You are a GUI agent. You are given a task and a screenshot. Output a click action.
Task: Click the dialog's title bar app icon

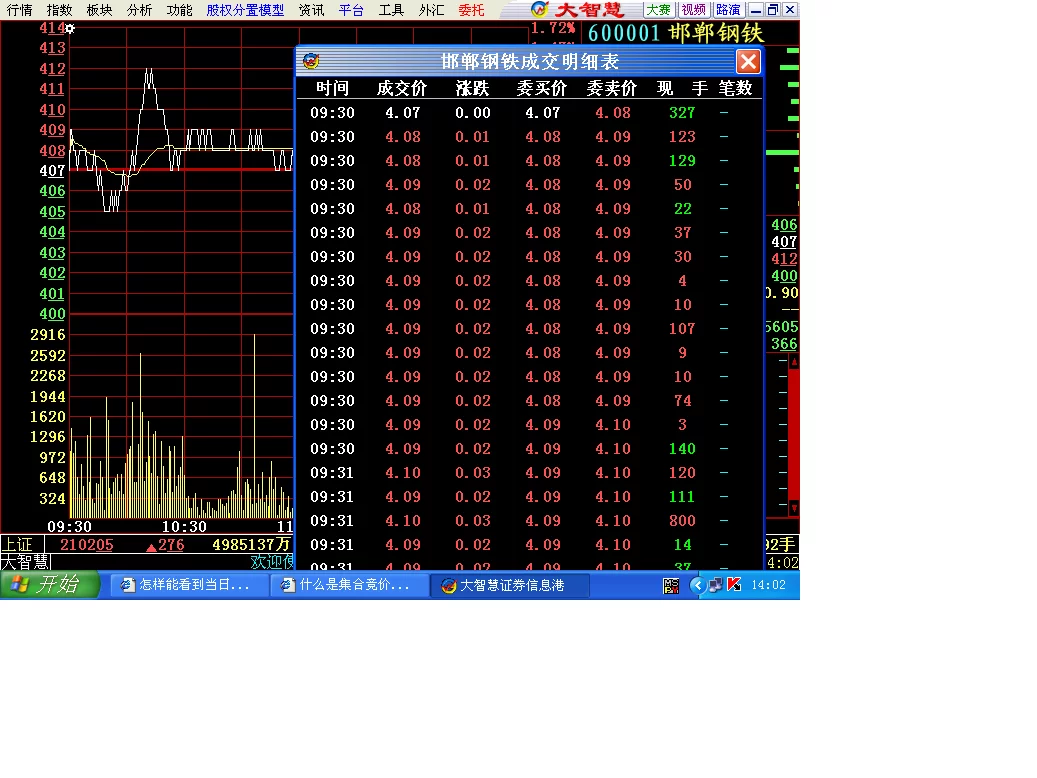click(311, 62)
